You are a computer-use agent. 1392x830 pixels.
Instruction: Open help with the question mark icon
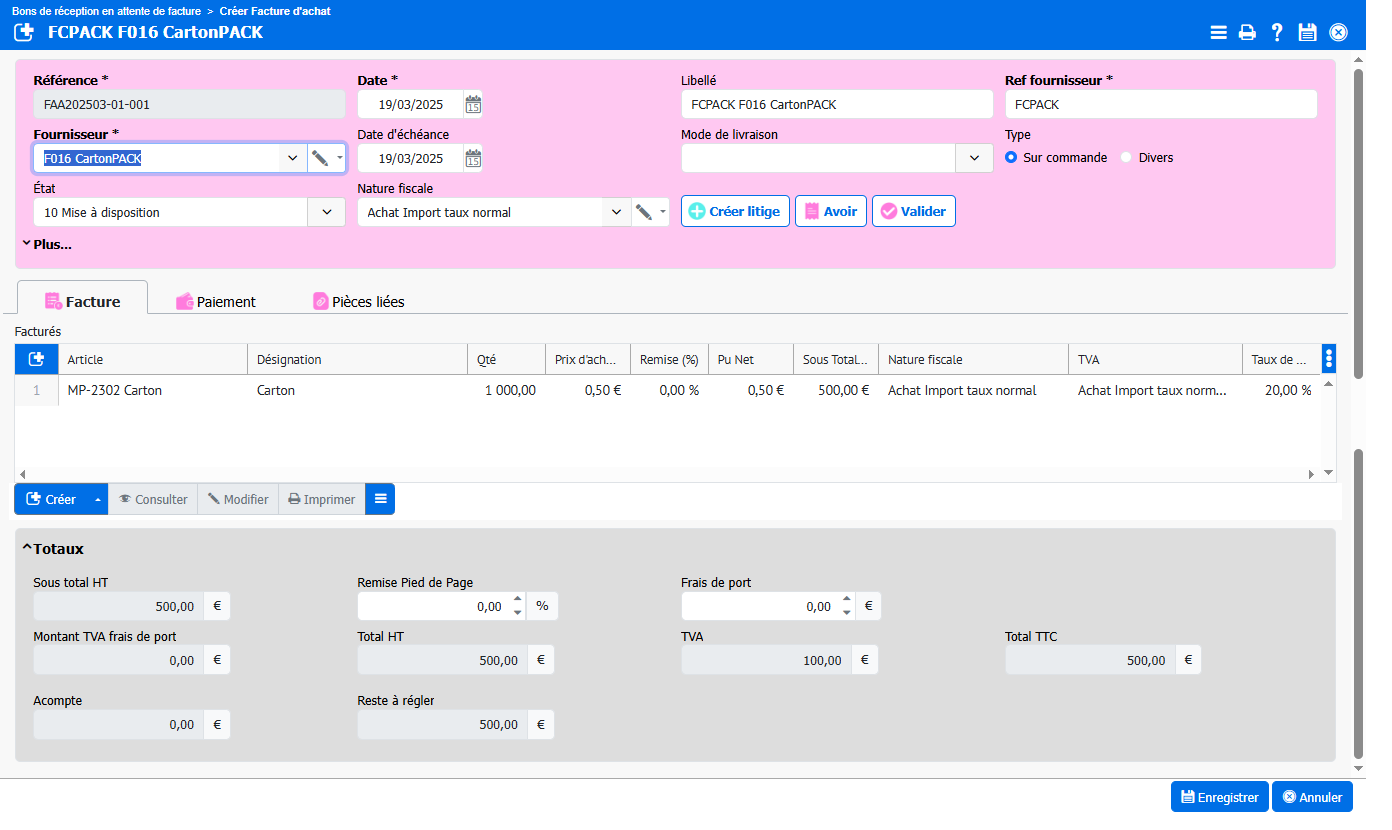(1277, 32)
